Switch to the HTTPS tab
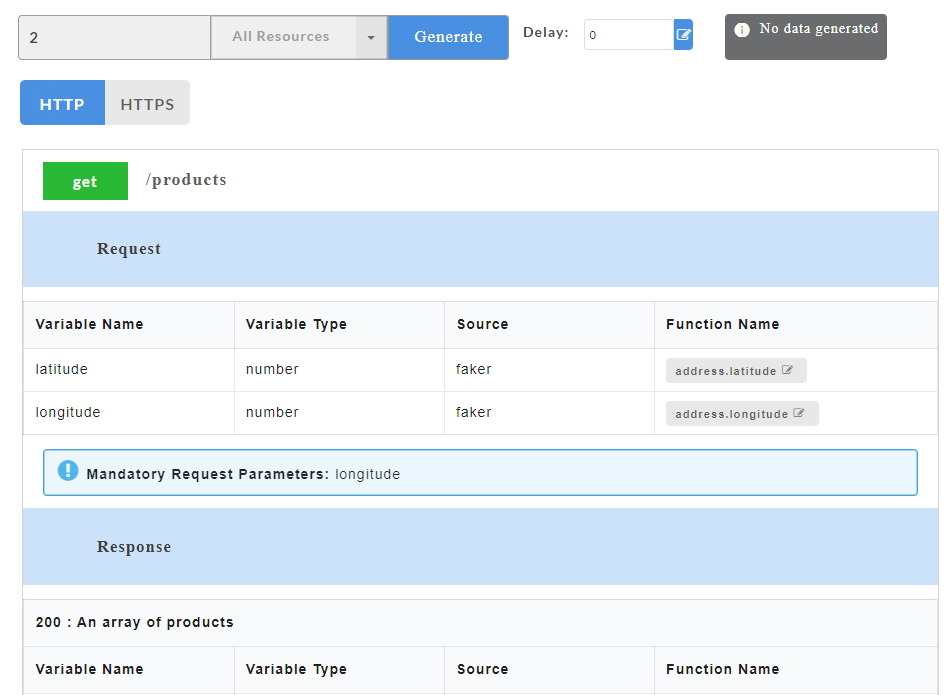The image size is (951, 695). [147, 103]
